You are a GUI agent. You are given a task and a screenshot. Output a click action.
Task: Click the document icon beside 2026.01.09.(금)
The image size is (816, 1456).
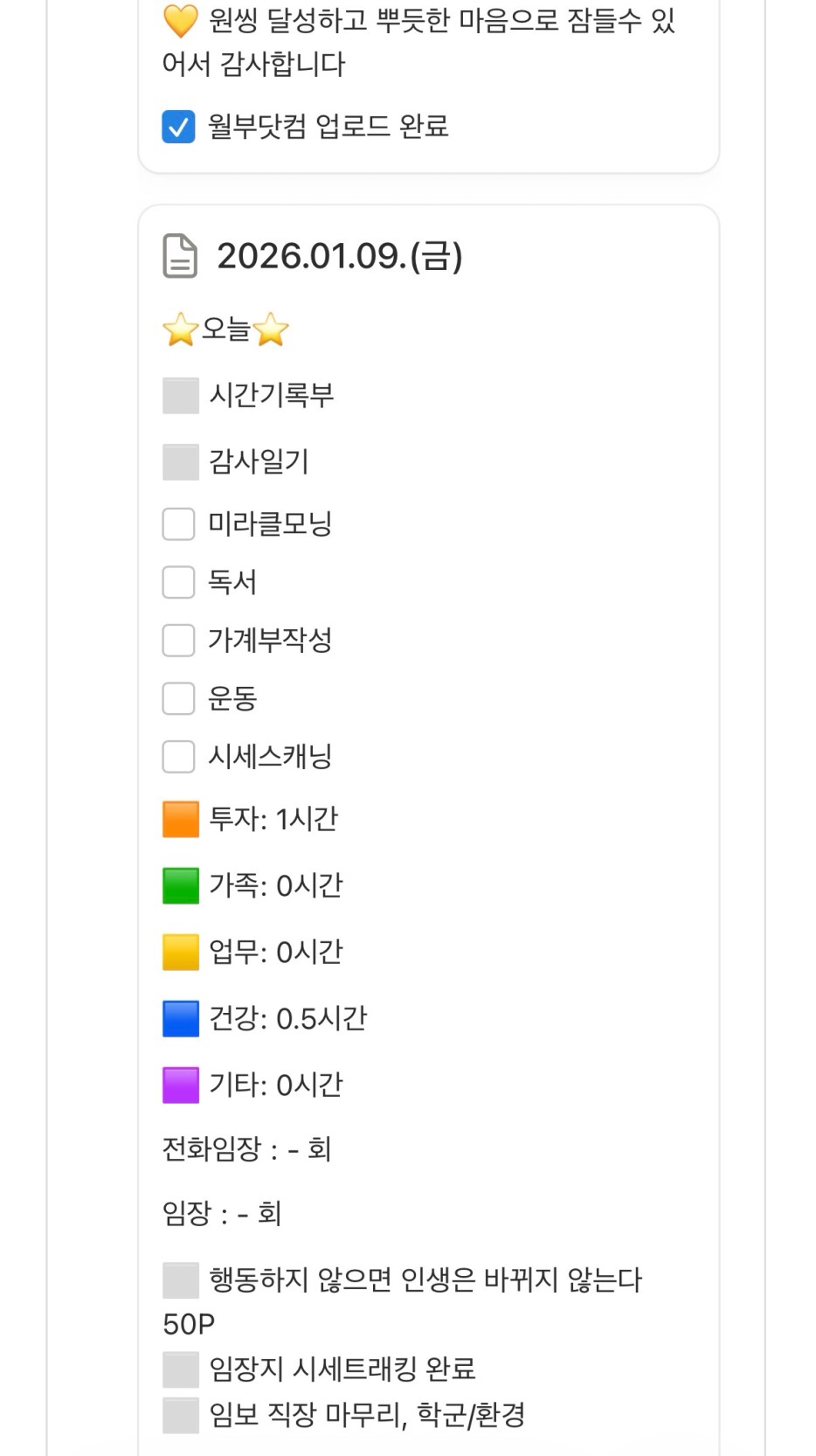coord(180,256)
